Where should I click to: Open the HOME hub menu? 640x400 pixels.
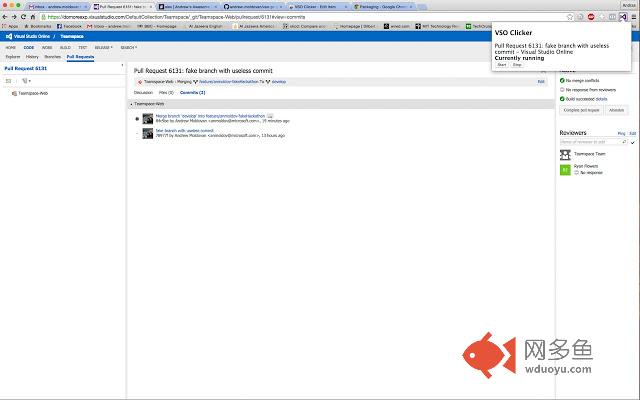coord(11,47)
